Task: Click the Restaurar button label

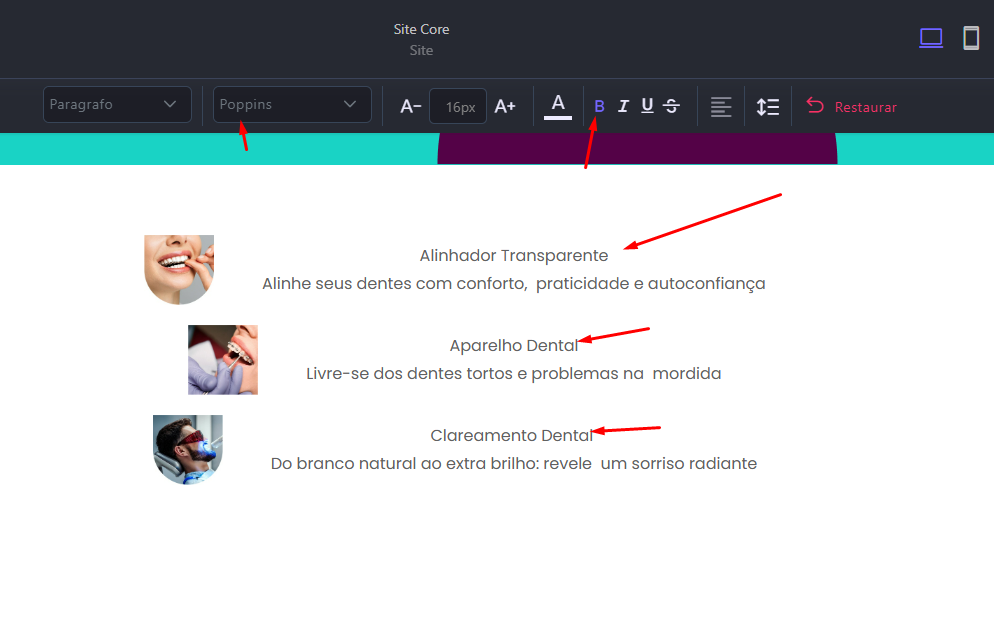Action: [865, 107]
